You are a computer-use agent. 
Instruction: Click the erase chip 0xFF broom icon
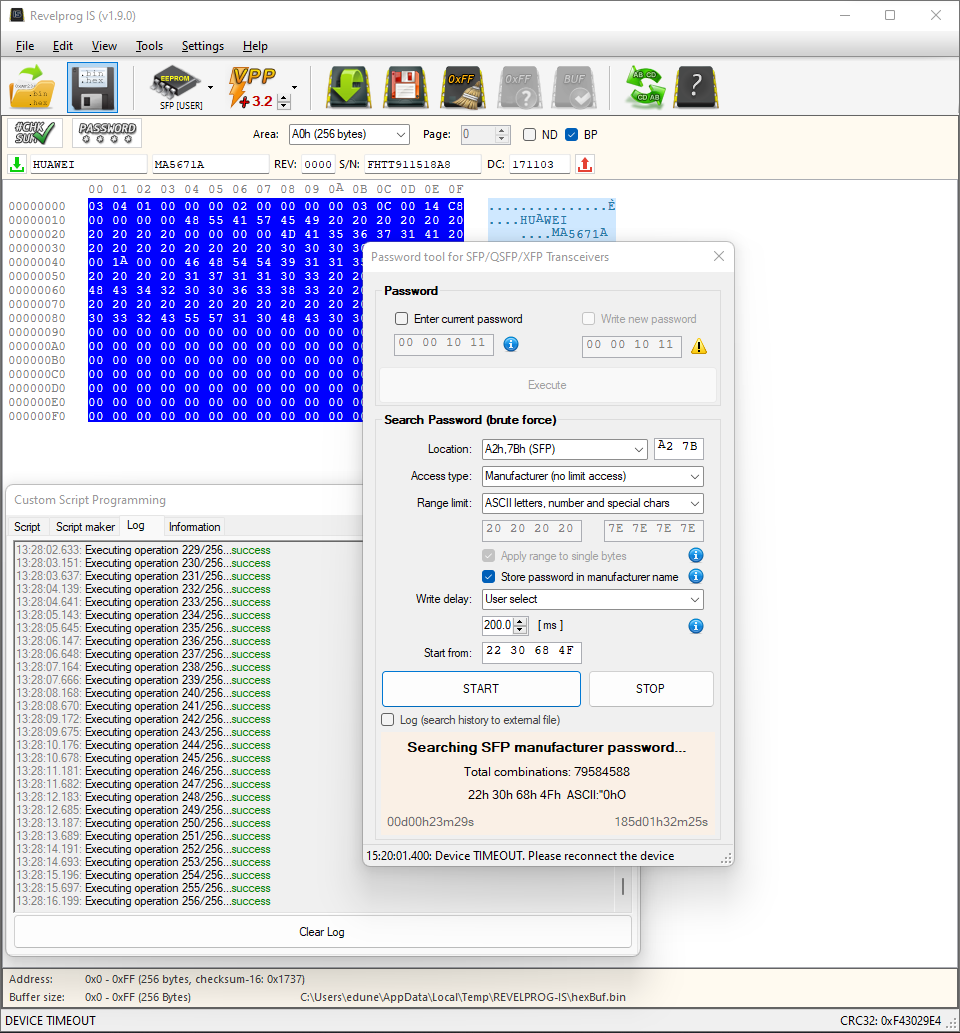coord(462,87)
